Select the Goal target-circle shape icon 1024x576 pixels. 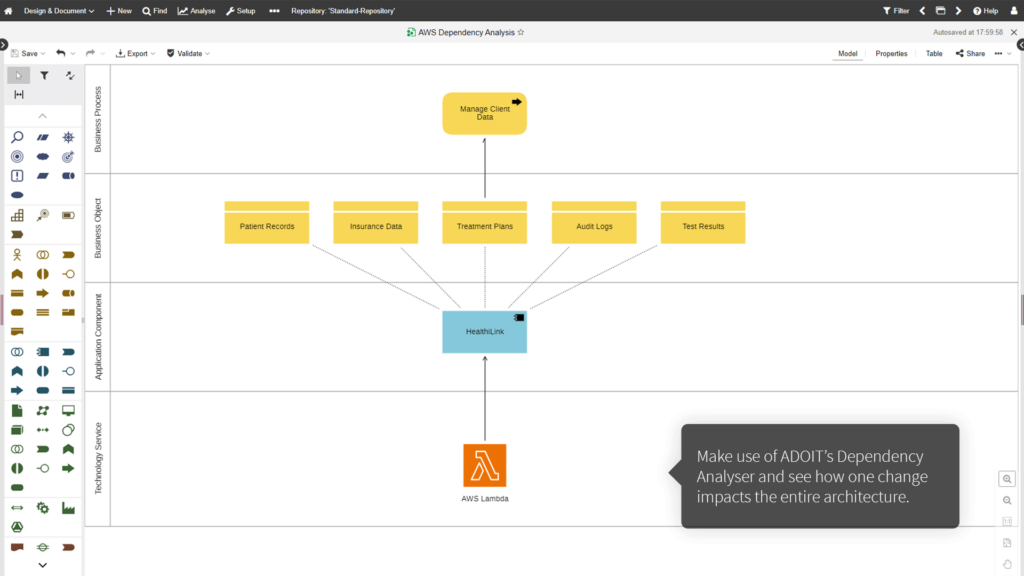(x=16, y=156)
